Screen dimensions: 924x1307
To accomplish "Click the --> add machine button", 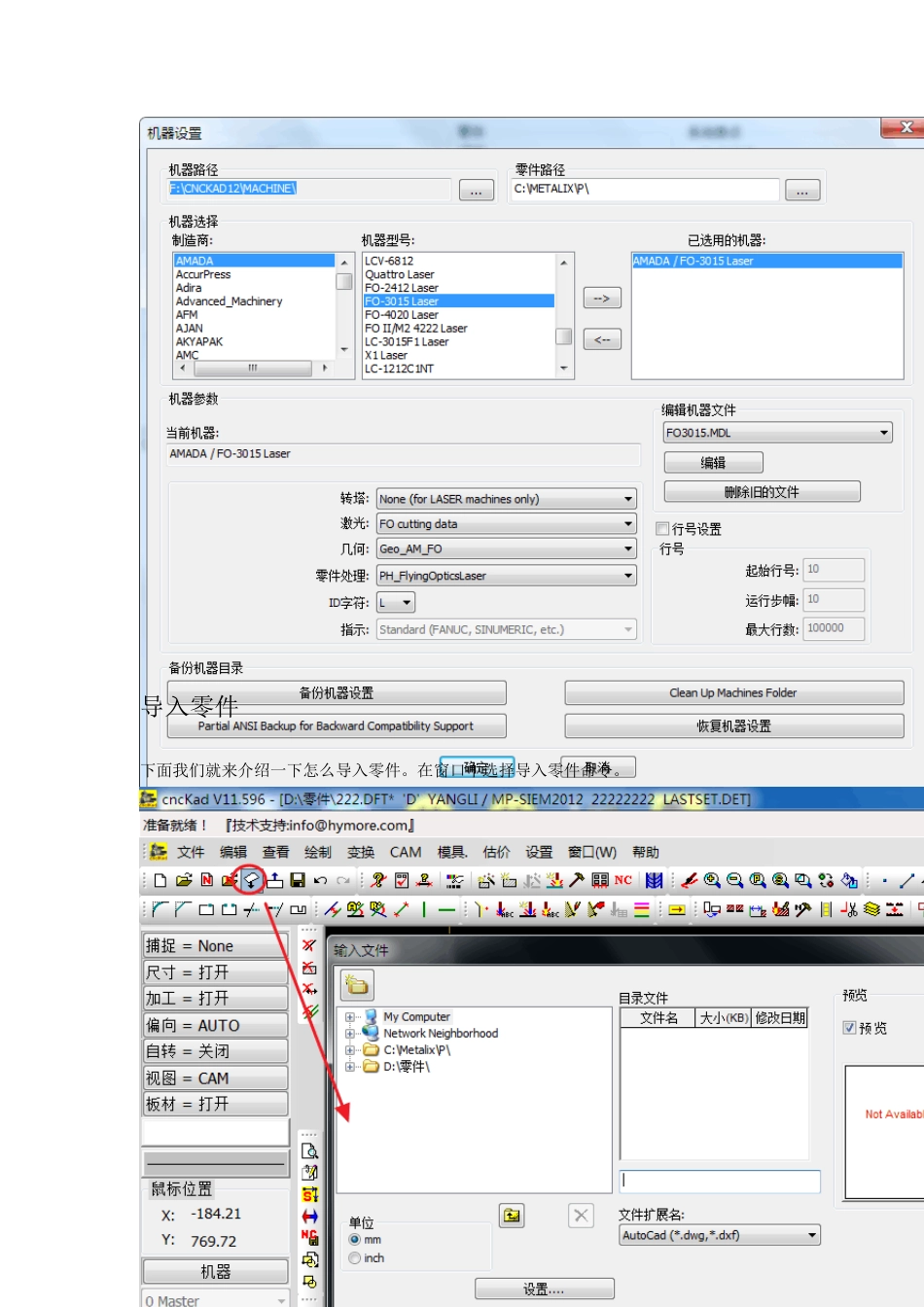I will point(602,298).
